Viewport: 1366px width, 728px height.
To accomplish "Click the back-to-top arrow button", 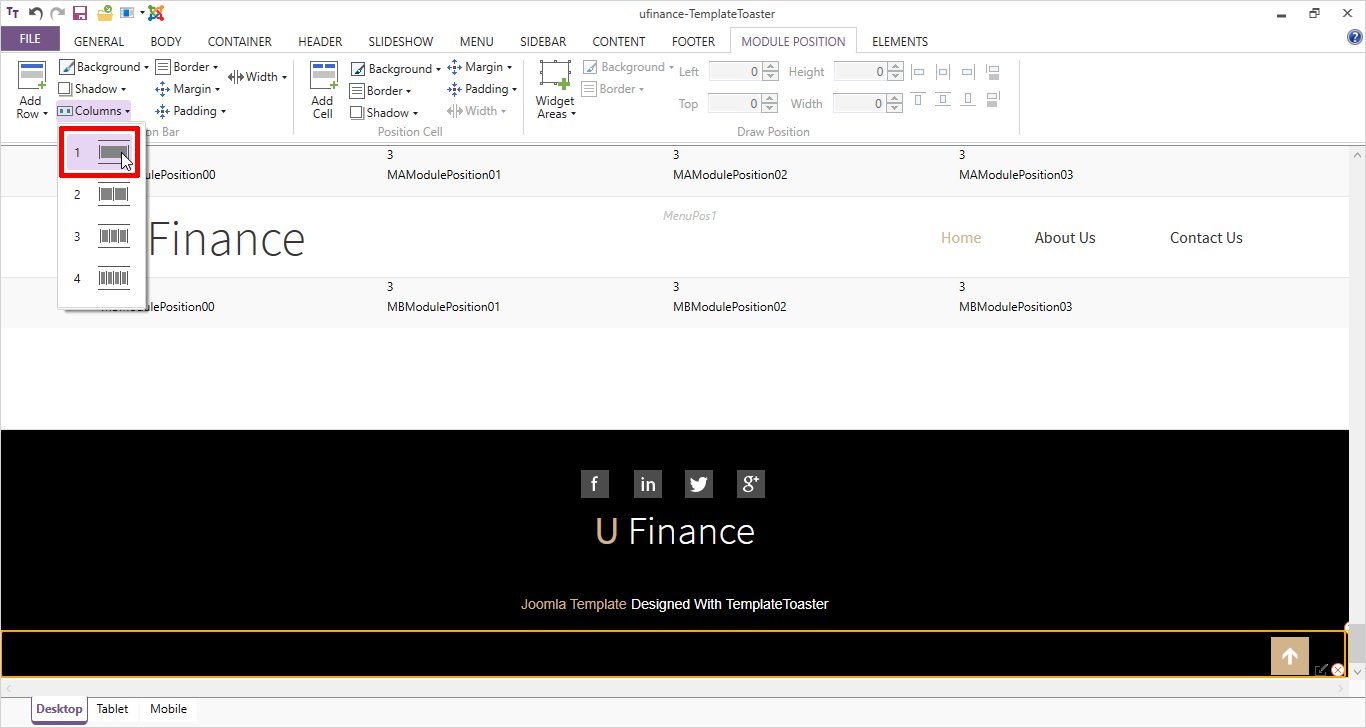I will pos(1289,656).
